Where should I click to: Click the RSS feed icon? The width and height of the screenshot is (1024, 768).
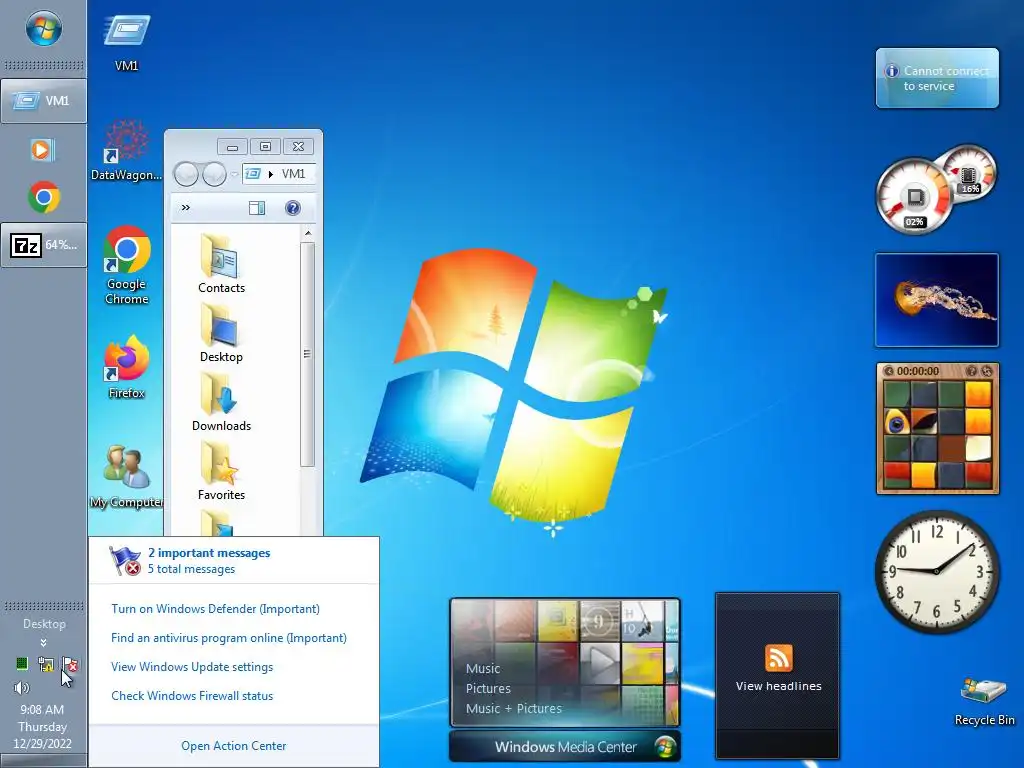[x=778, y=658]
